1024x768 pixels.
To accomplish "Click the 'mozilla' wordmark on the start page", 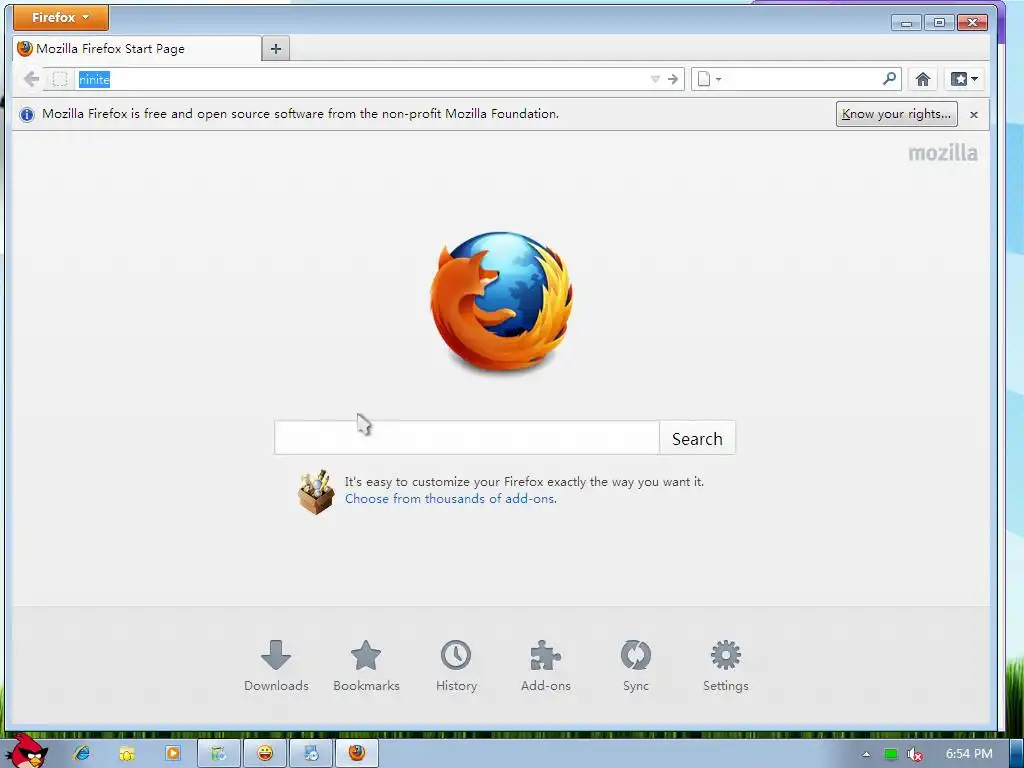I will (x=943, y=153).
